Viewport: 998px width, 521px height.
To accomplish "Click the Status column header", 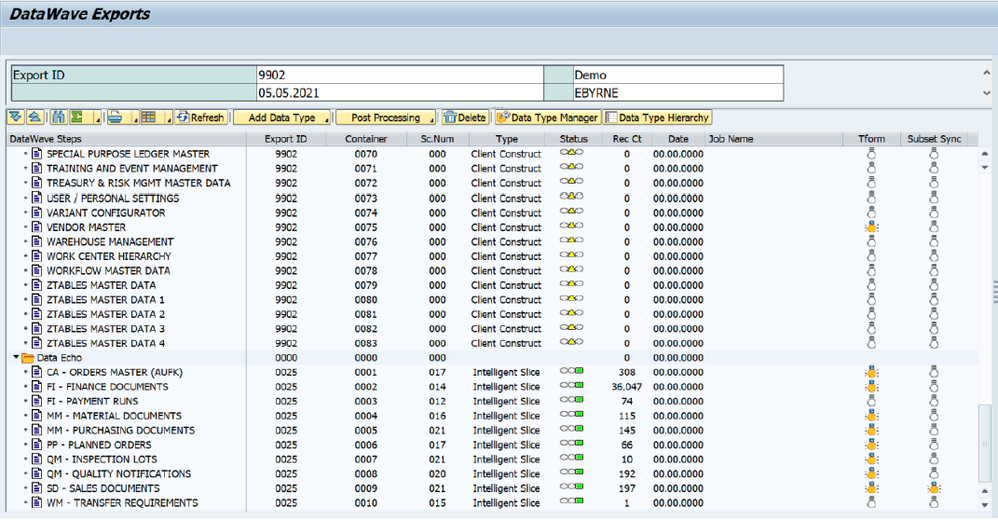I will tap(574, 139).
